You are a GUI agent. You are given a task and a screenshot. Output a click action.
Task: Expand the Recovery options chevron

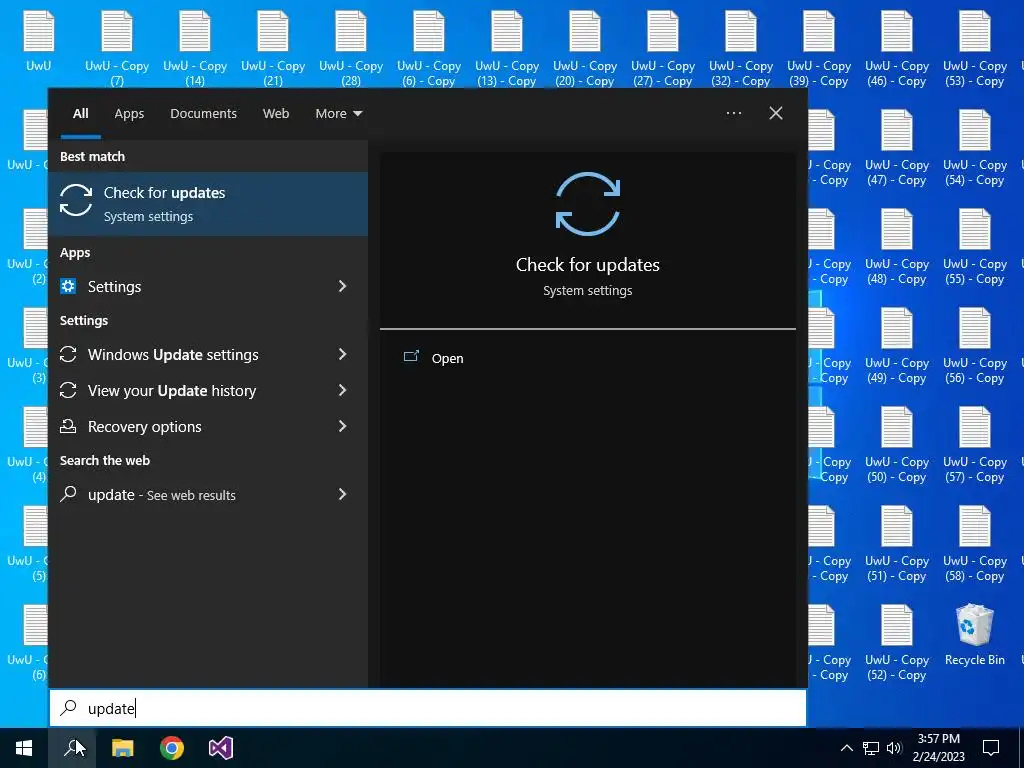pyautogui.click(x=342, y=426)
